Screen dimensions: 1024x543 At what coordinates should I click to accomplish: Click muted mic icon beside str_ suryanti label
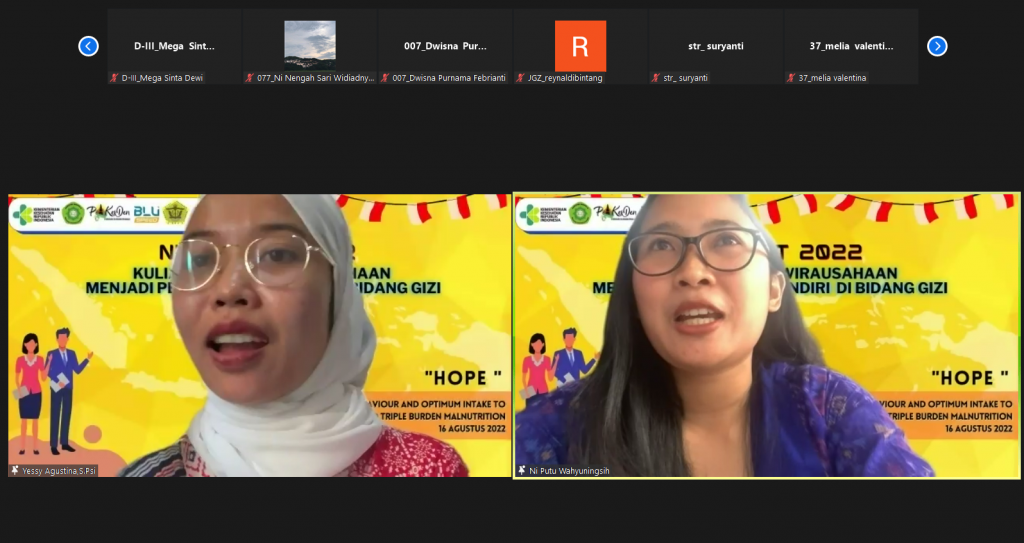656,78
